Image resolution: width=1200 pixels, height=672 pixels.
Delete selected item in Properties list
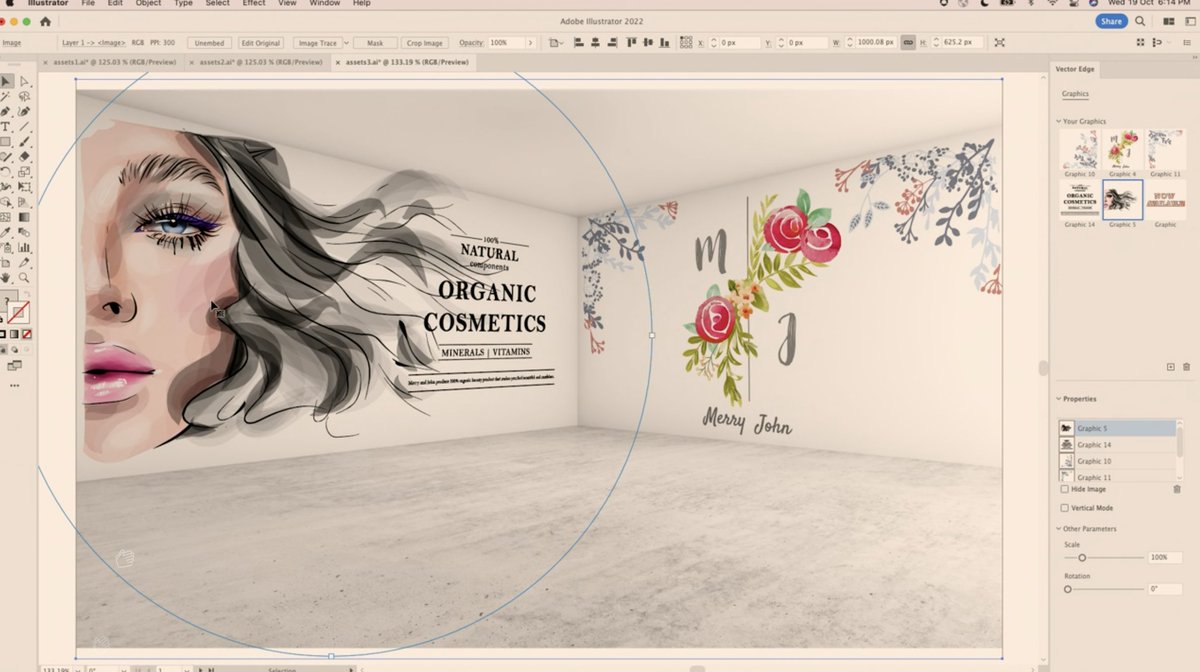click(x=1176, y=489)
